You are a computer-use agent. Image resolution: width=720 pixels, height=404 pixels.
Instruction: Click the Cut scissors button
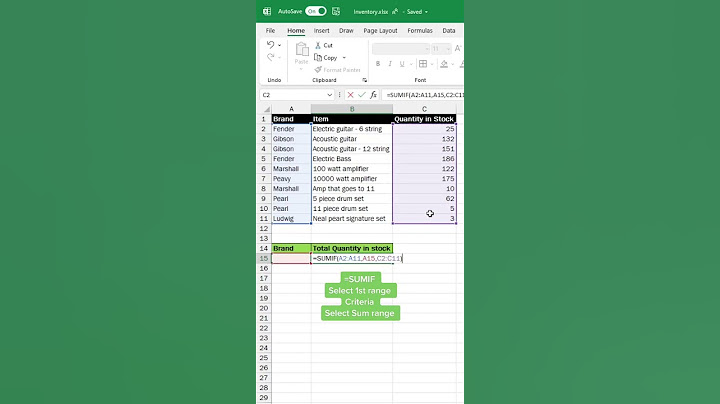point(323,45)
